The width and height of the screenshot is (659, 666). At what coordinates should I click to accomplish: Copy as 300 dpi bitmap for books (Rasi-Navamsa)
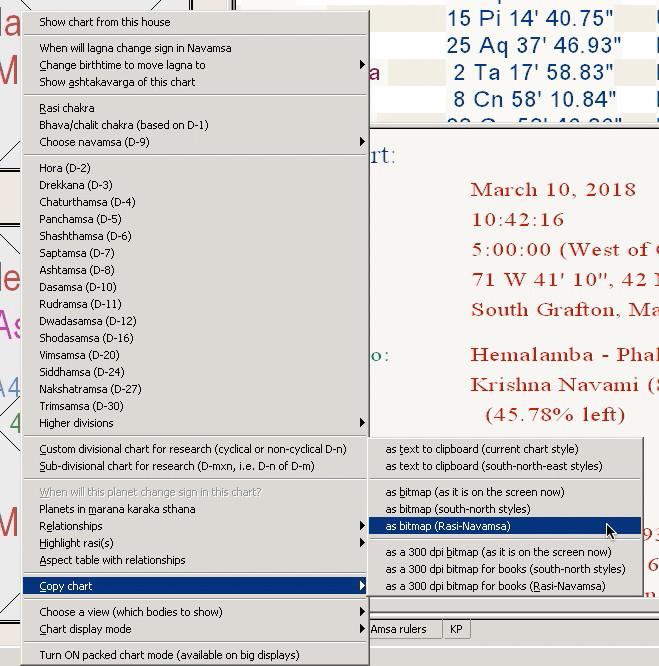click(x=495, y=586)
